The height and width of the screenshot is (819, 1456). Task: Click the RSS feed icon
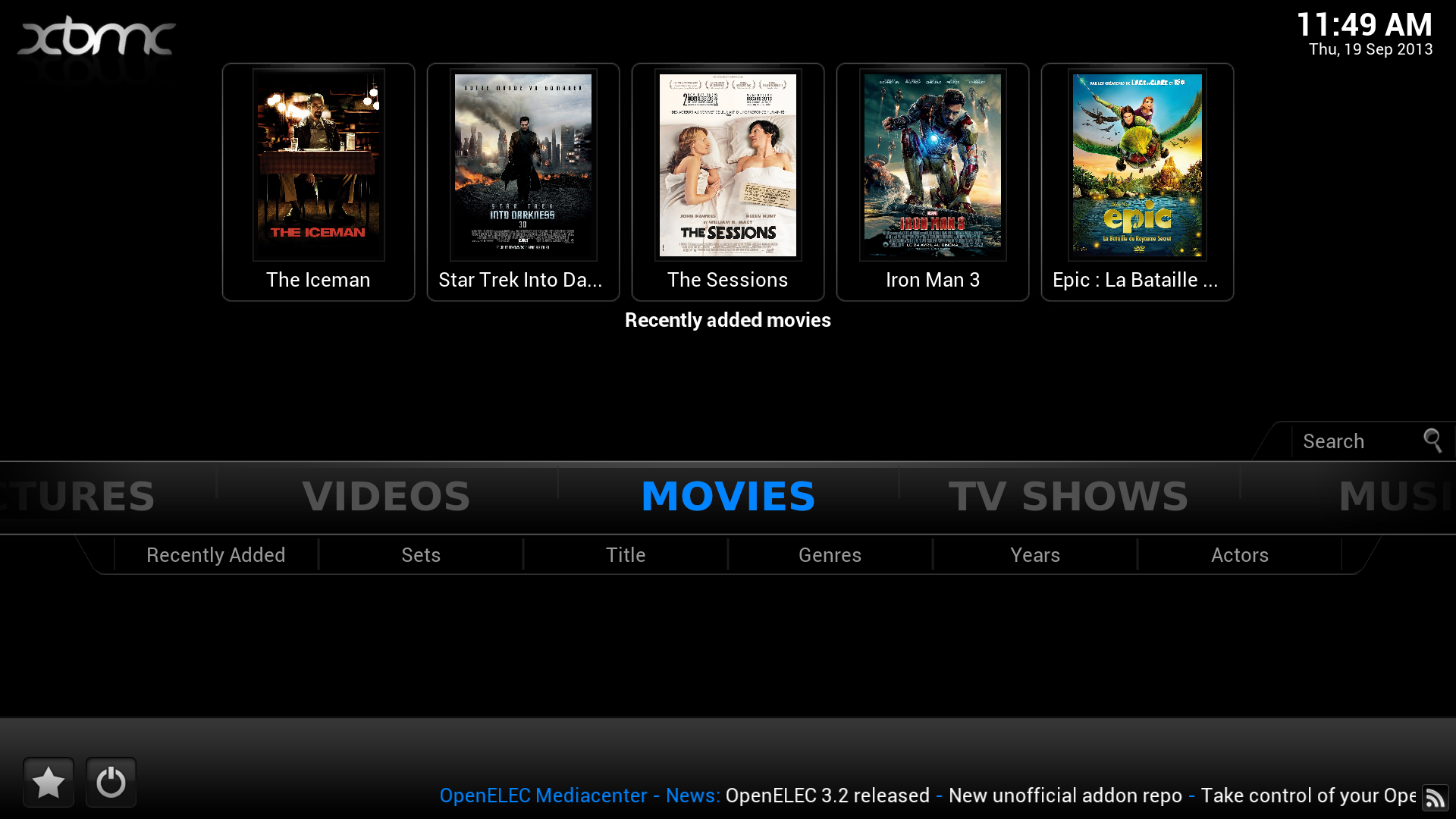[x=1435, y=798]
